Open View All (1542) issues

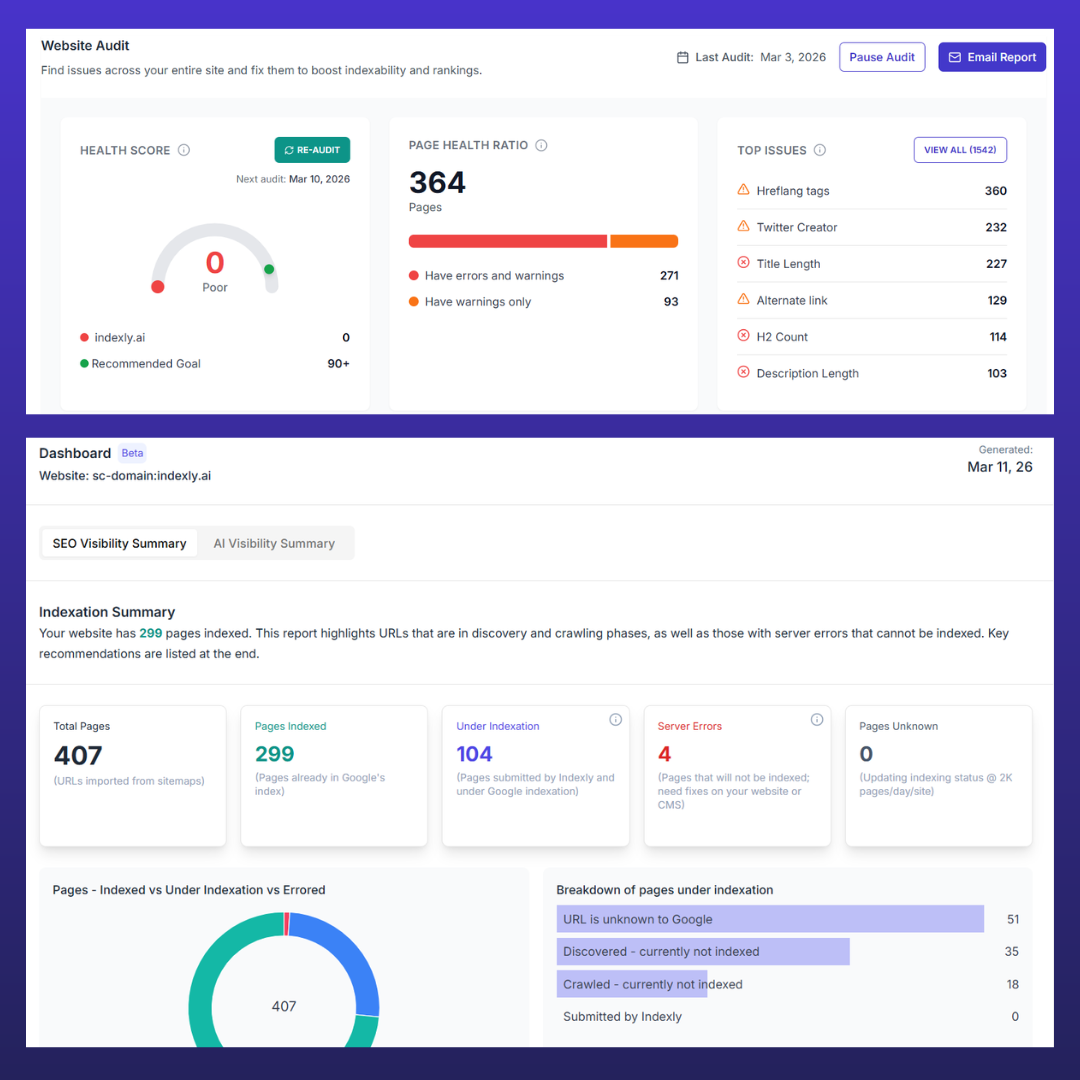click(959, 150)
